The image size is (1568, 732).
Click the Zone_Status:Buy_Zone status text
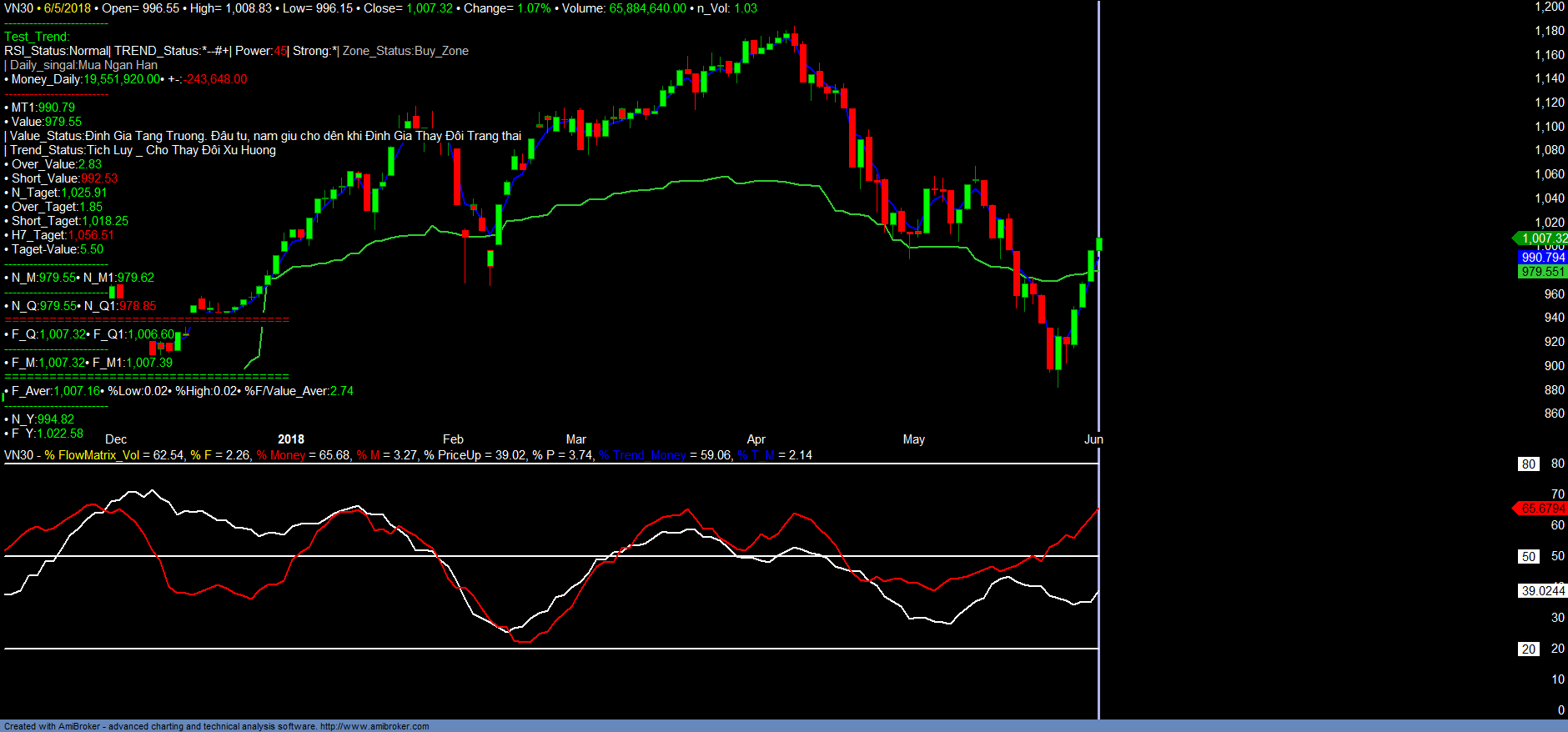click(x=405, y=51)
